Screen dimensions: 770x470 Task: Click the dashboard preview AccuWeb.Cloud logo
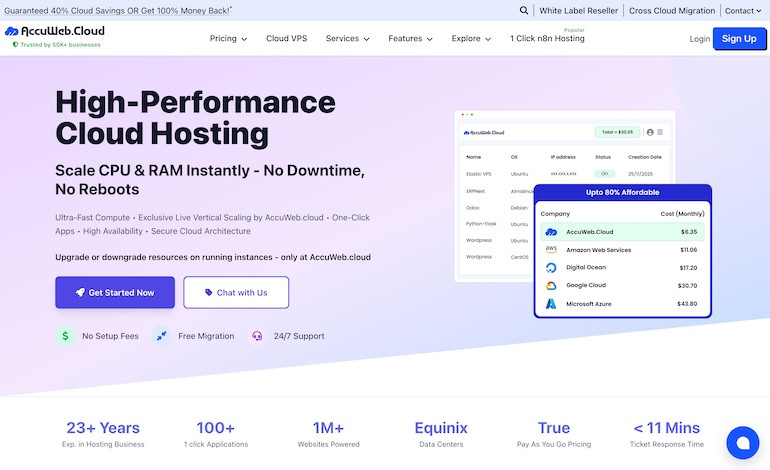[x=484, y=133]
